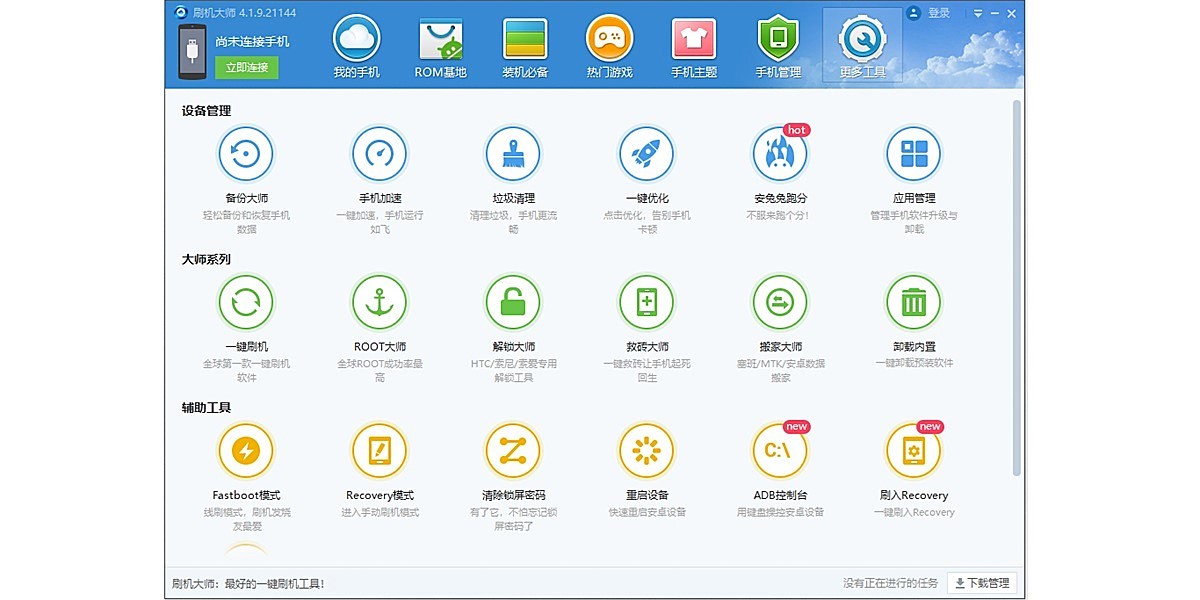This screenshot has width=1200, height=600.
Task: Expand the title bar dropdown menu arrow
Action: [x=978, y=13]
